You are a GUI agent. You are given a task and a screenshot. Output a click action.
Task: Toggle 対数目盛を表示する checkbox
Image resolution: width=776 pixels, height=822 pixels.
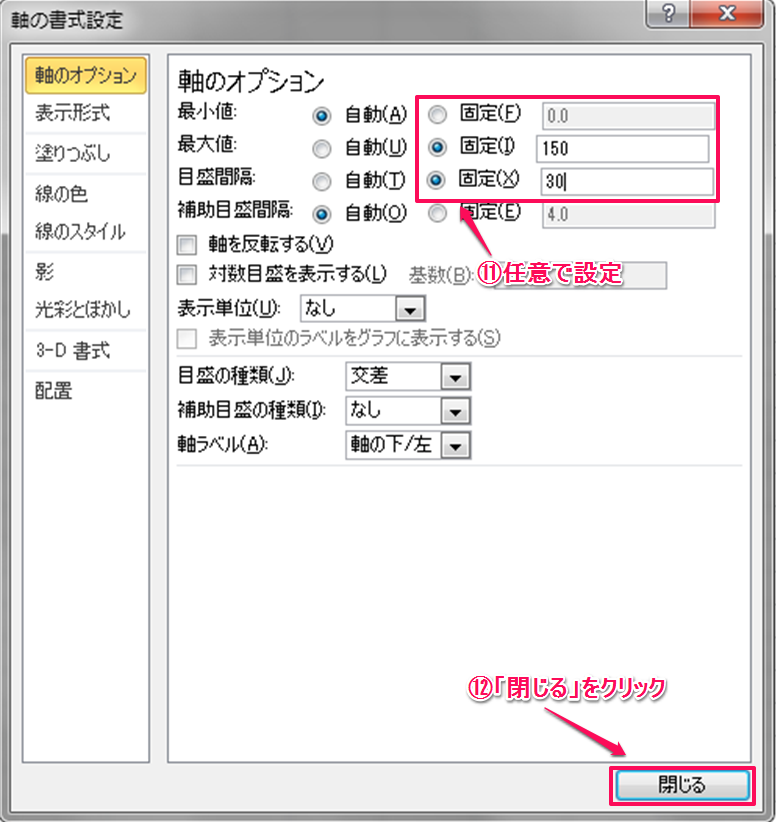(x=185, y=273)
